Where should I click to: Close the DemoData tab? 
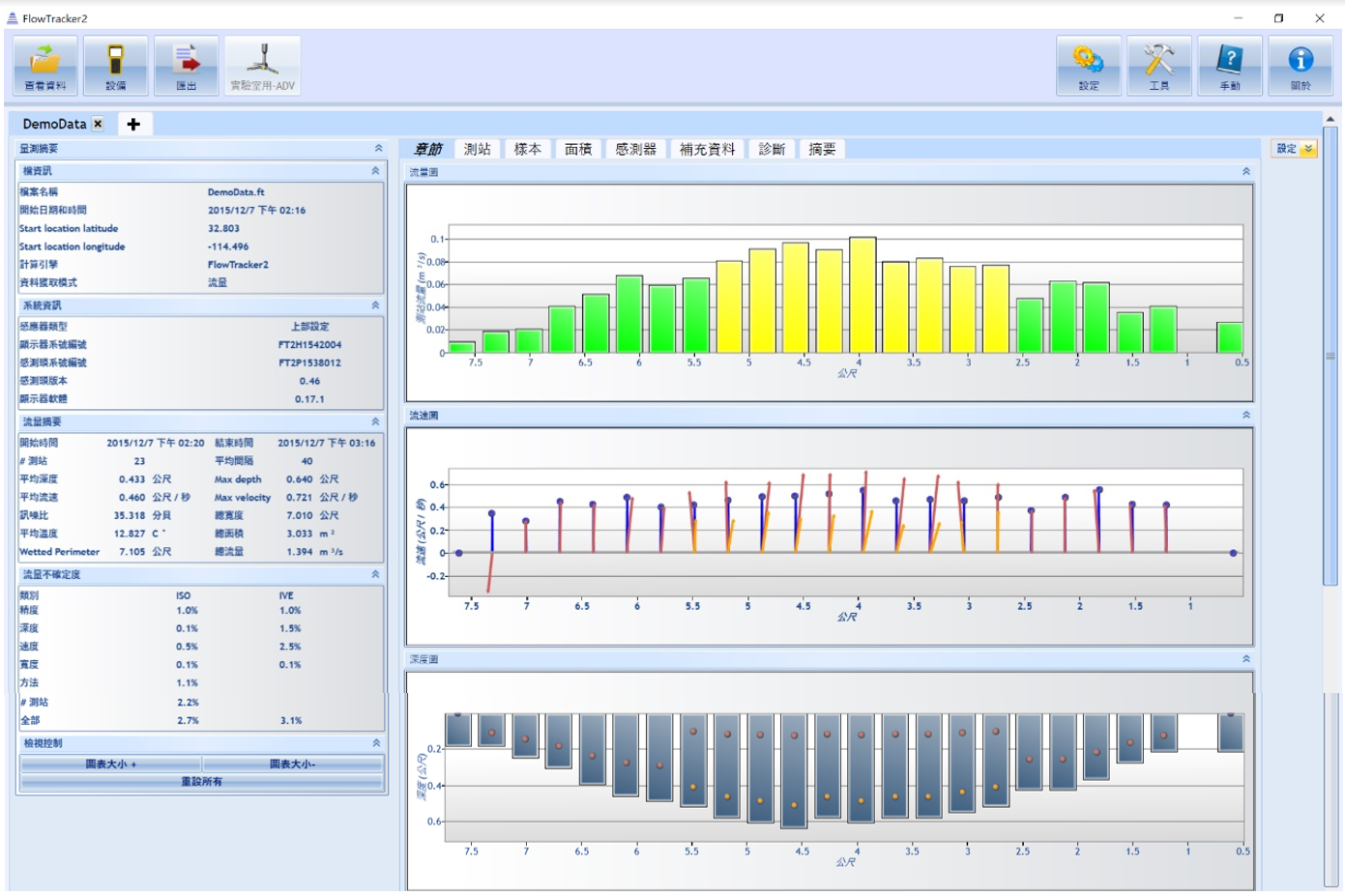tap(98, 124)
